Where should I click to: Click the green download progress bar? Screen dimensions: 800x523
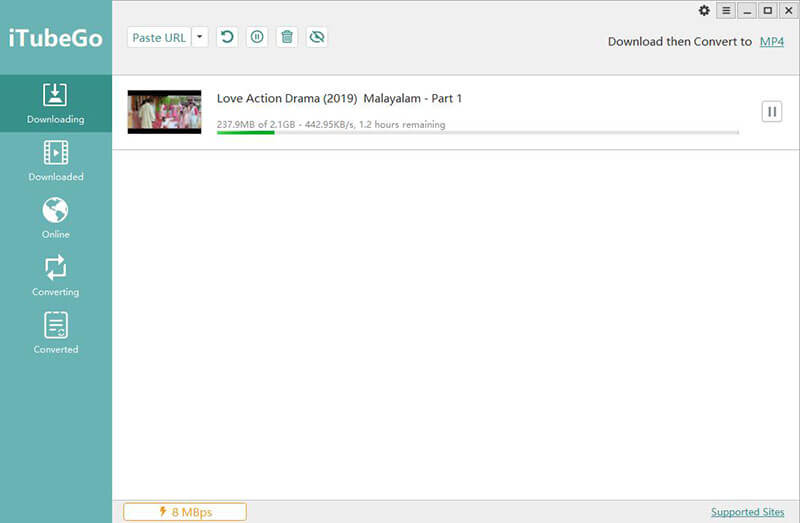click(x=478, y=133)
